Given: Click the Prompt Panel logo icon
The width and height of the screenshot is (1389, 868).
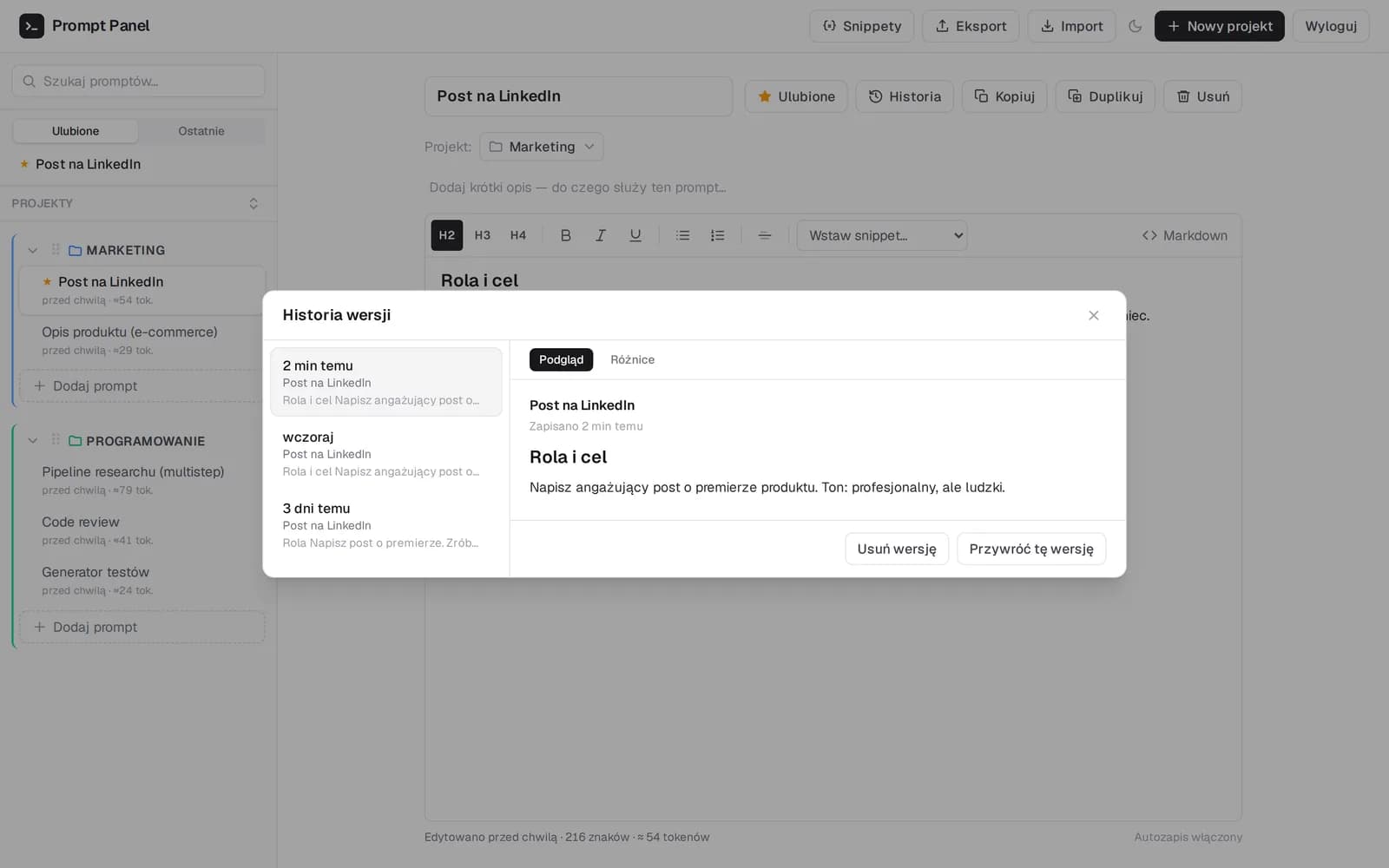Looking at the screenshot, I should tap(31, 26).
